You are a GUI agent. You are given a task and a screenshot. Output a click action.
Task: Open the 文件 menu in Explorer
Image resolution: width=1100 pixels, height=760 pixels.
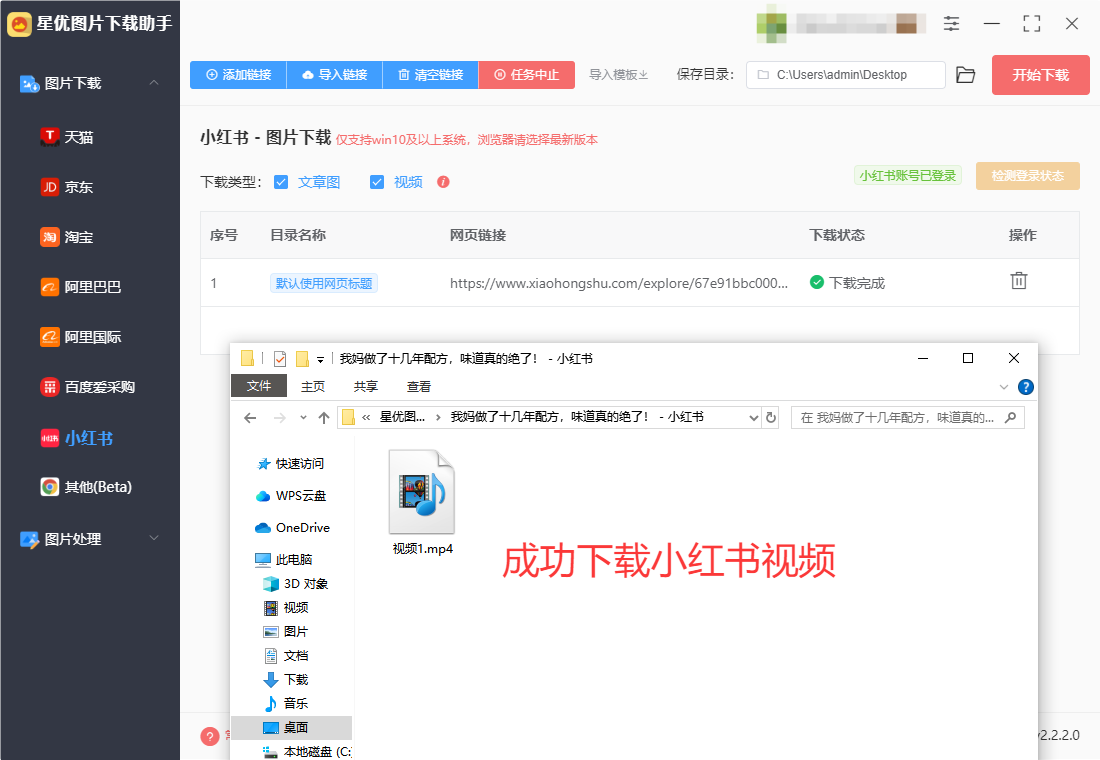(259, 386)
